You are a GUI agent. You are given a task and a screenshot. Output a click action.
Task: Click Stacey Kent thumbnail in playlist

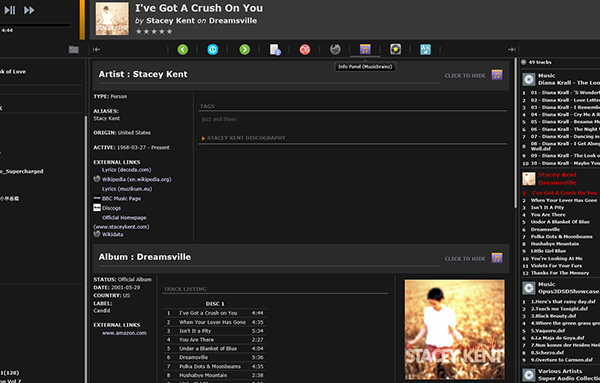pos(529,178)
